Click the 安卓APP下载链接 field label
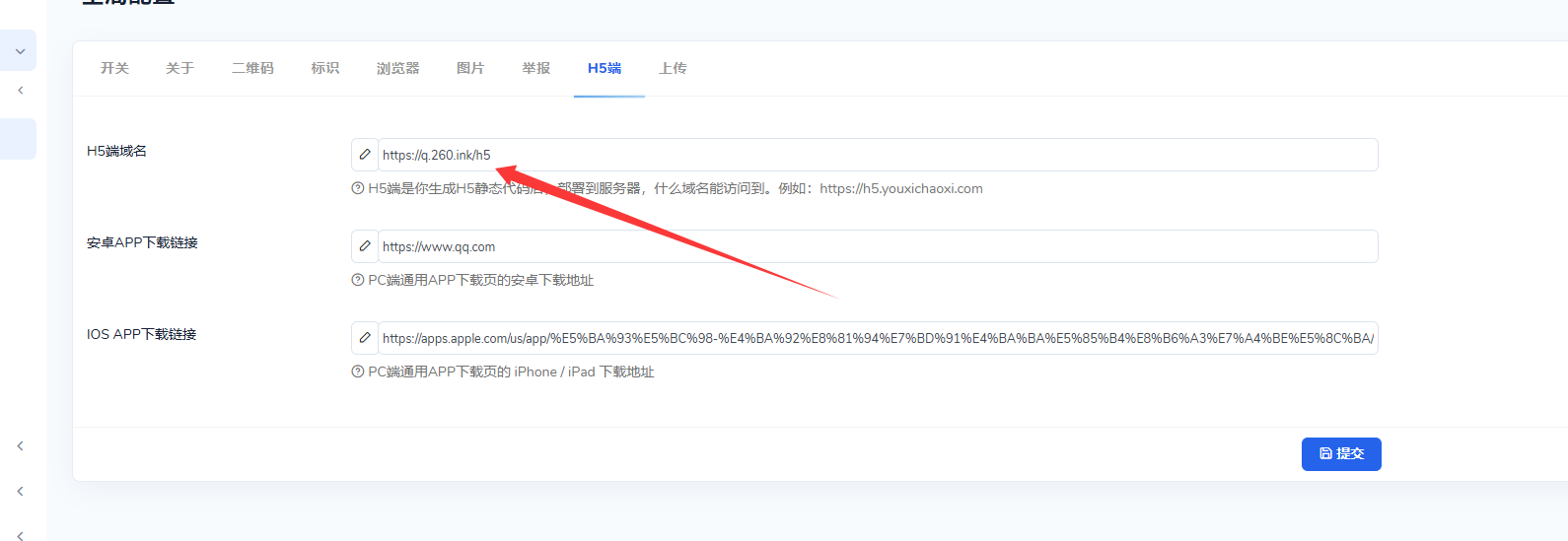 142,242
